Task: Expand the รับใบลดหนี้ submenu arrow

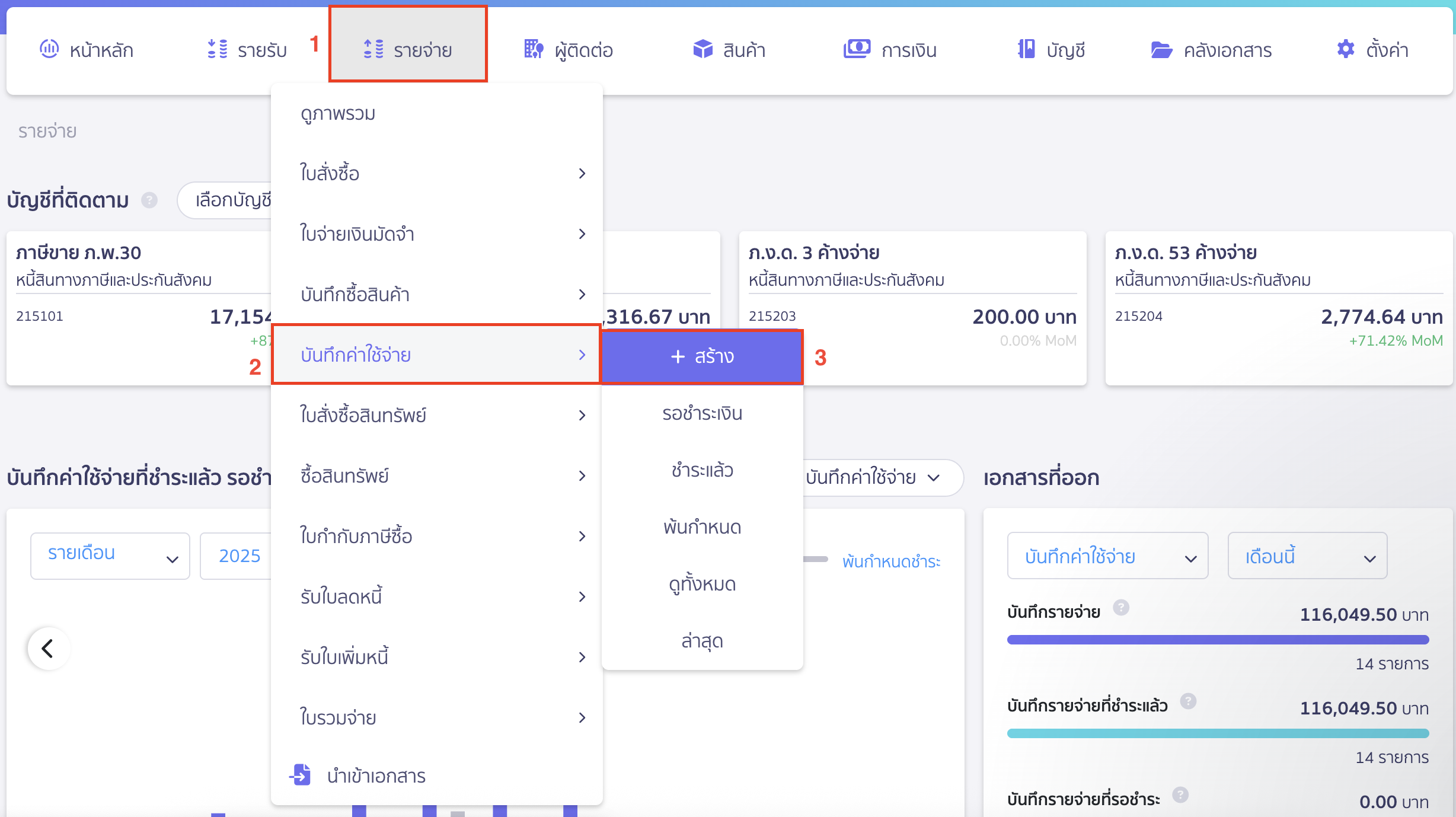Action: [582, 596]
